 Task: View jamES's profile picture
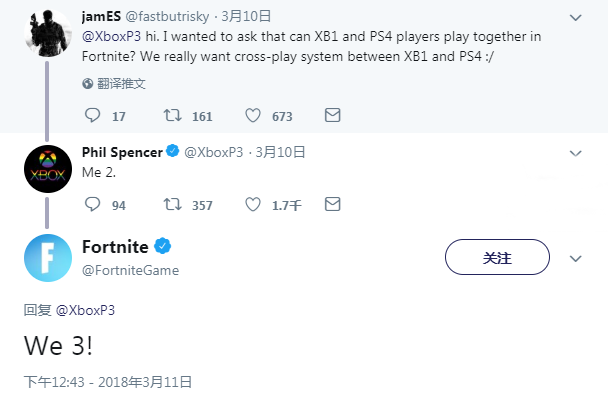pos(48,33)
